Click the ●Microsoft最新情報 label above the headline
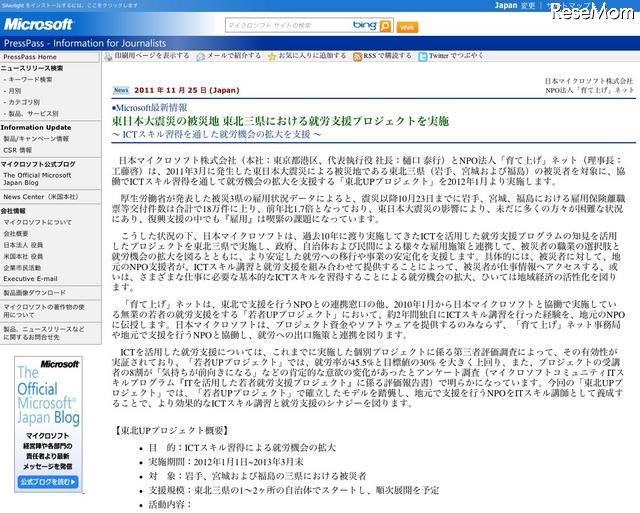Image resolution: width=640 pixels, height=513 pixels. point(149,108)
